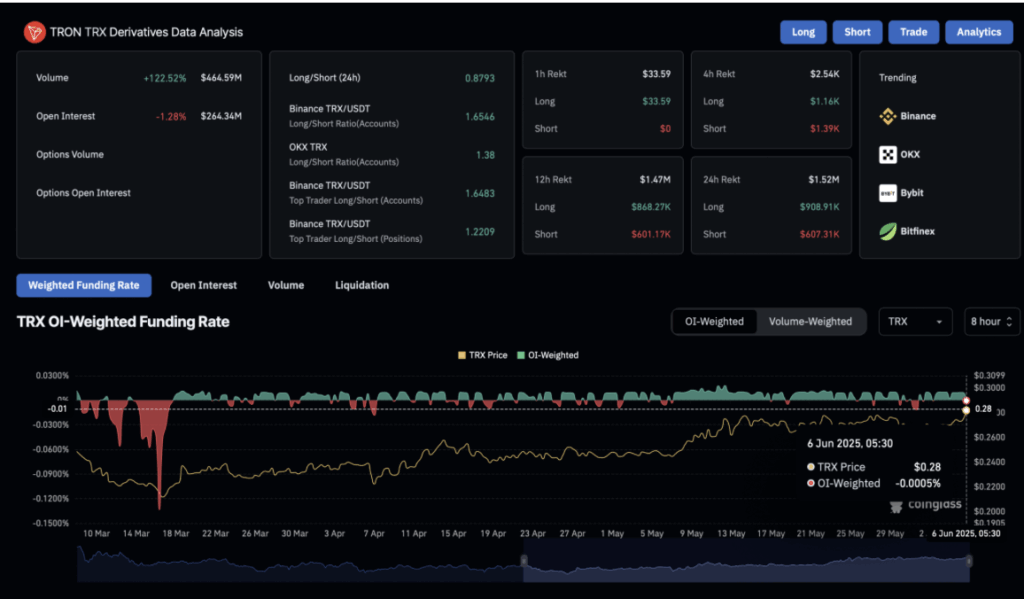
Task: Click the Bybit logo in Trending
Action: (x=888, y=193)
